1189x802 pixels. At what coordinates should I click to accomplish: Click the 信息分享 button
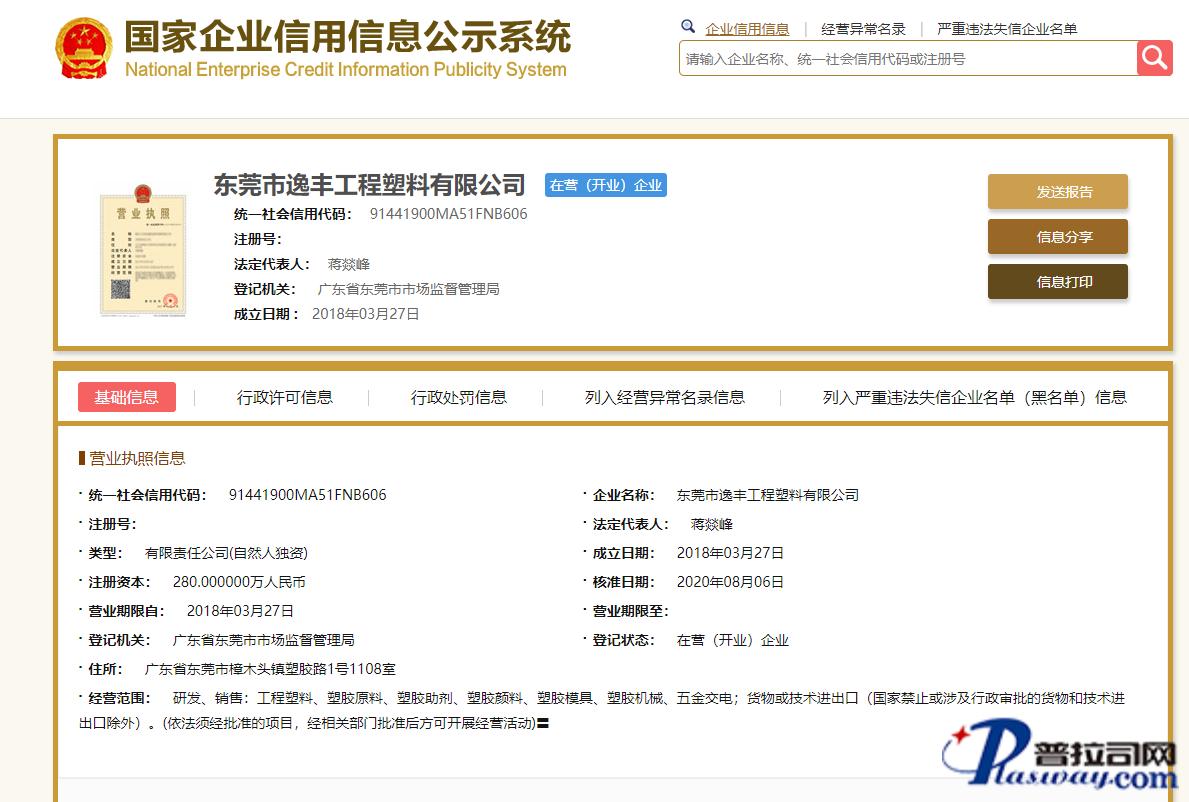1057,237
